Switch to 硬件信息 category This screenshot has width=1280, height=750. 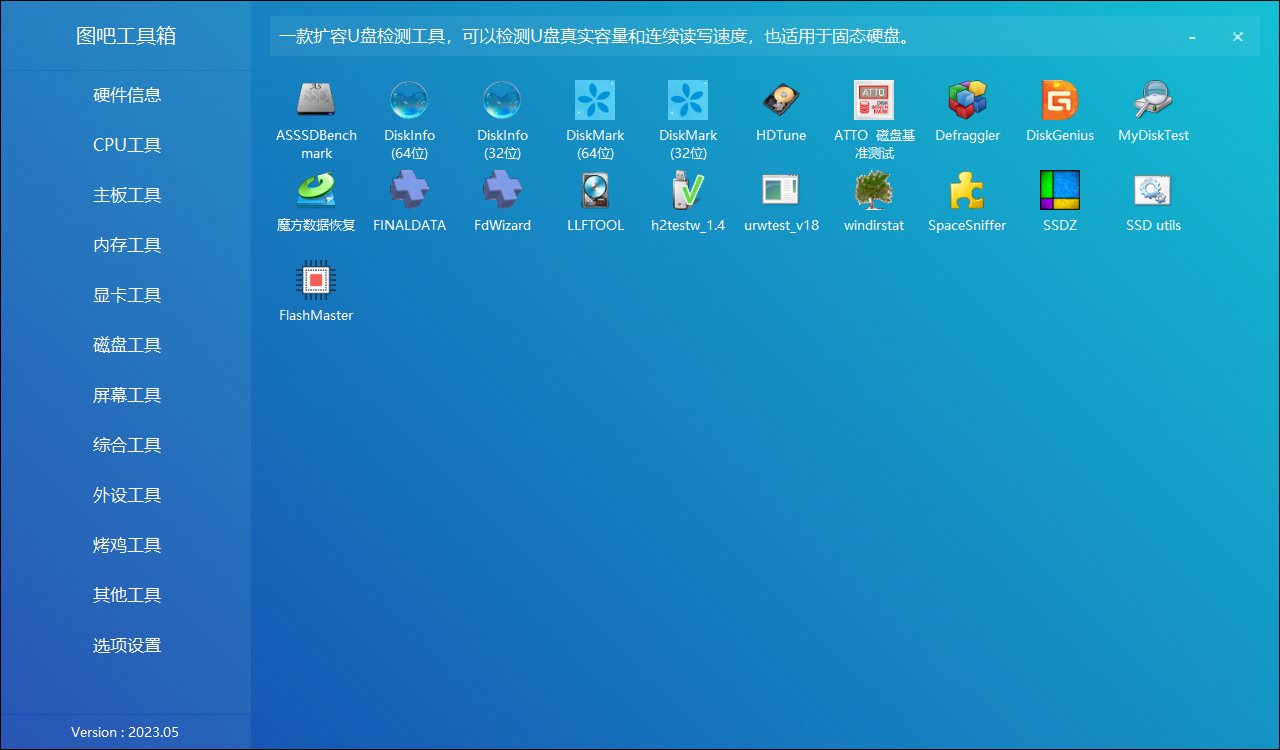pos(126,95)
